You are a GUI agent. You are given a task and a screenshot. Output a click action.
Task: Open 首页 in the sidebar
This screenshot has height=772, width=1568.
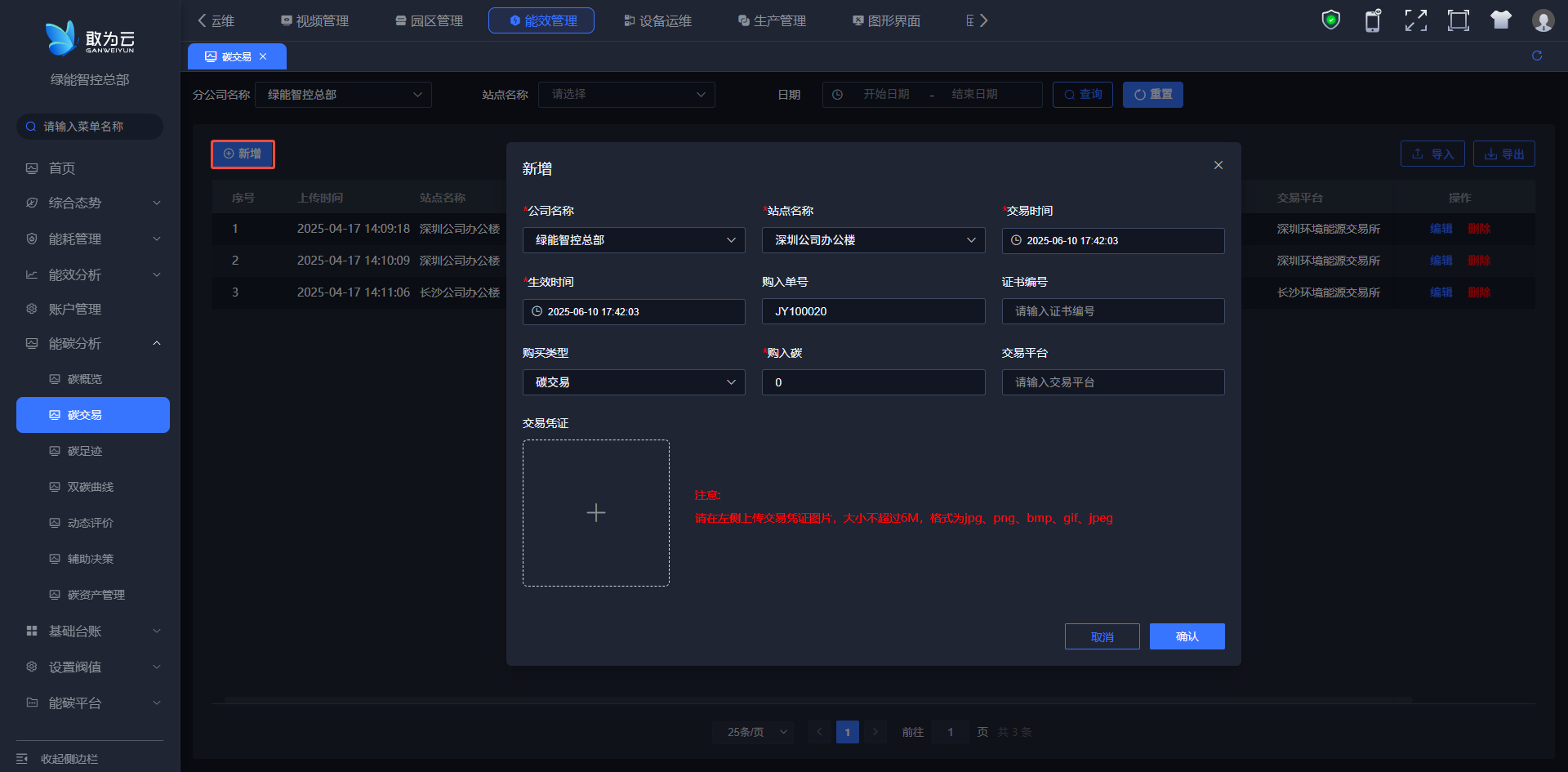point(93,168)
